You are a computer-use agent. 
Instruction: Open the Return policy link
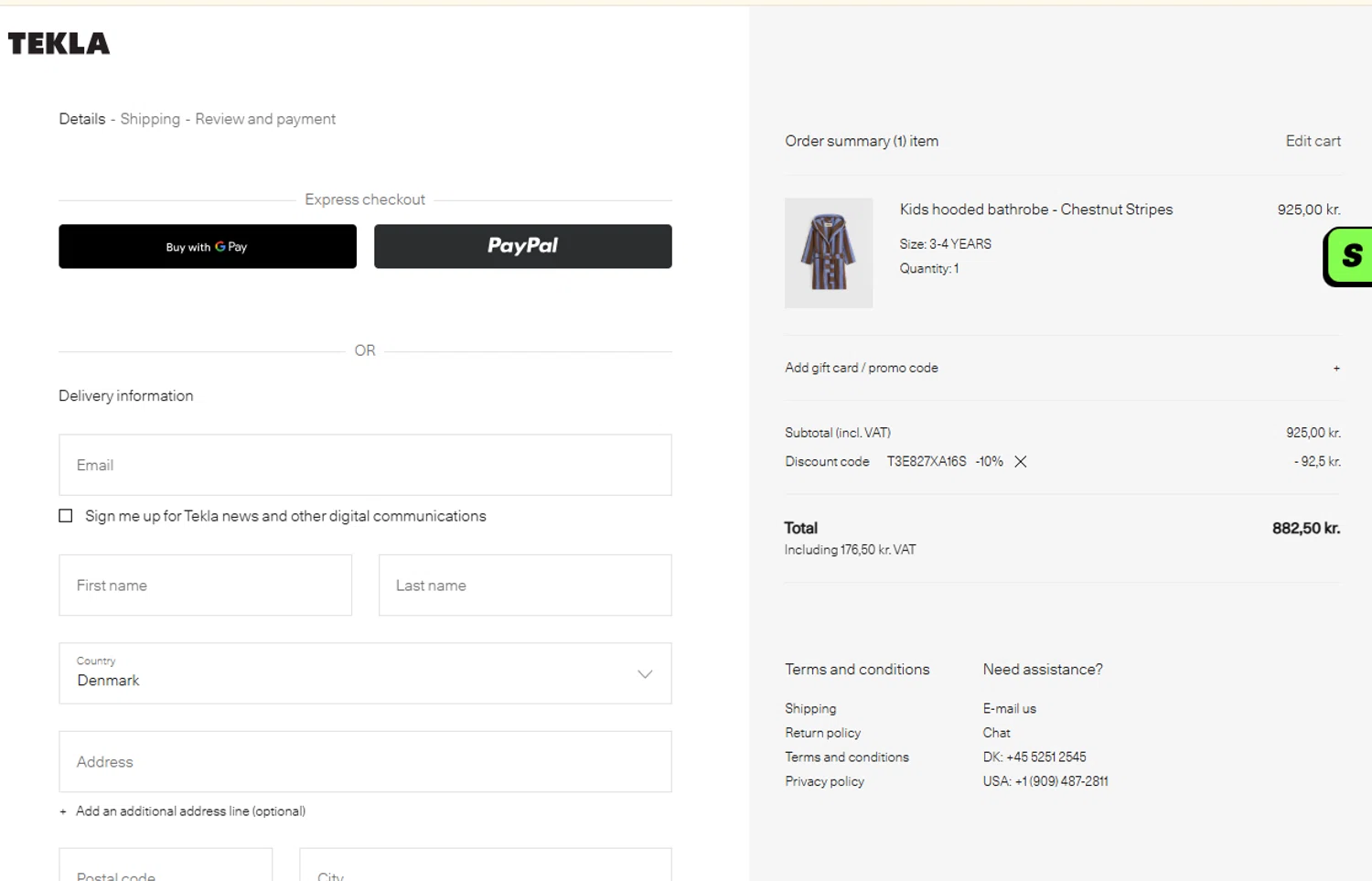point(822,733)
